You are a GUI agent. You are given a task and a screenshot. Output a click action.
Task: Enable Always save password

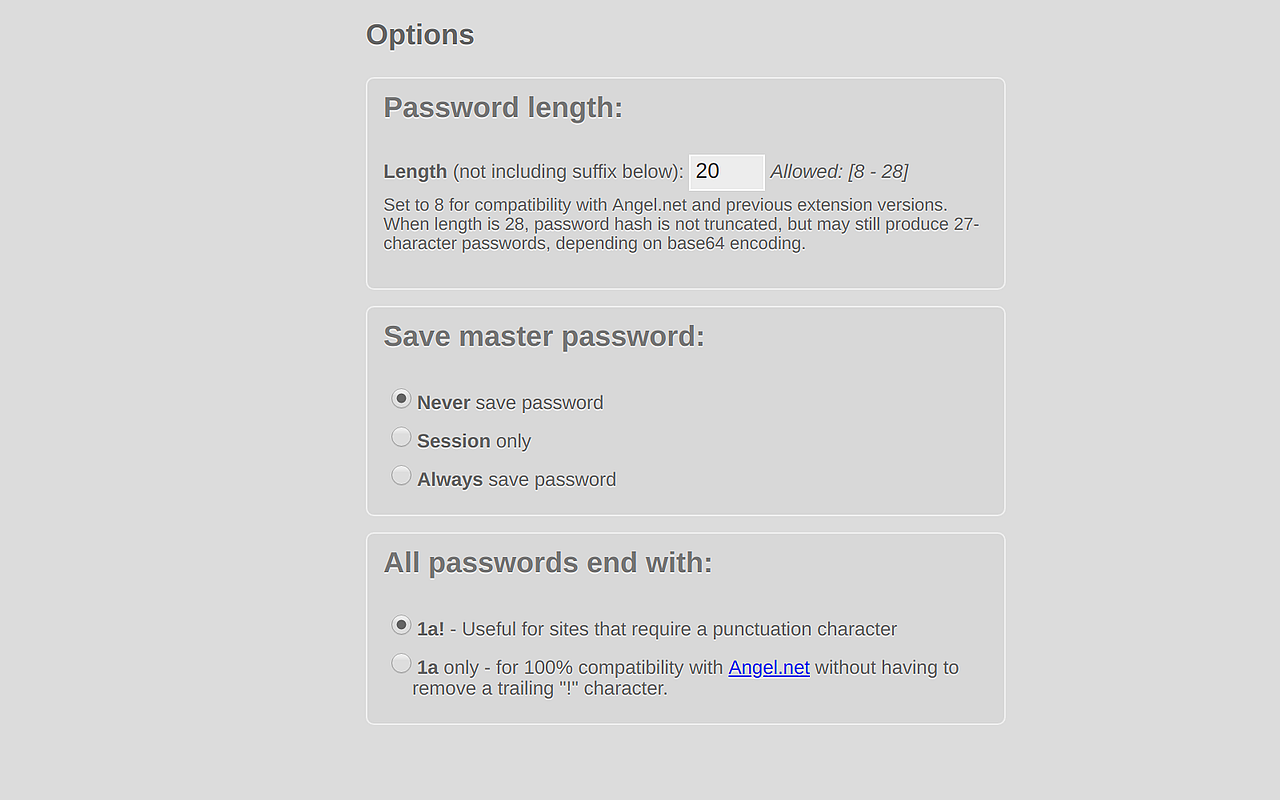point(401,475)
